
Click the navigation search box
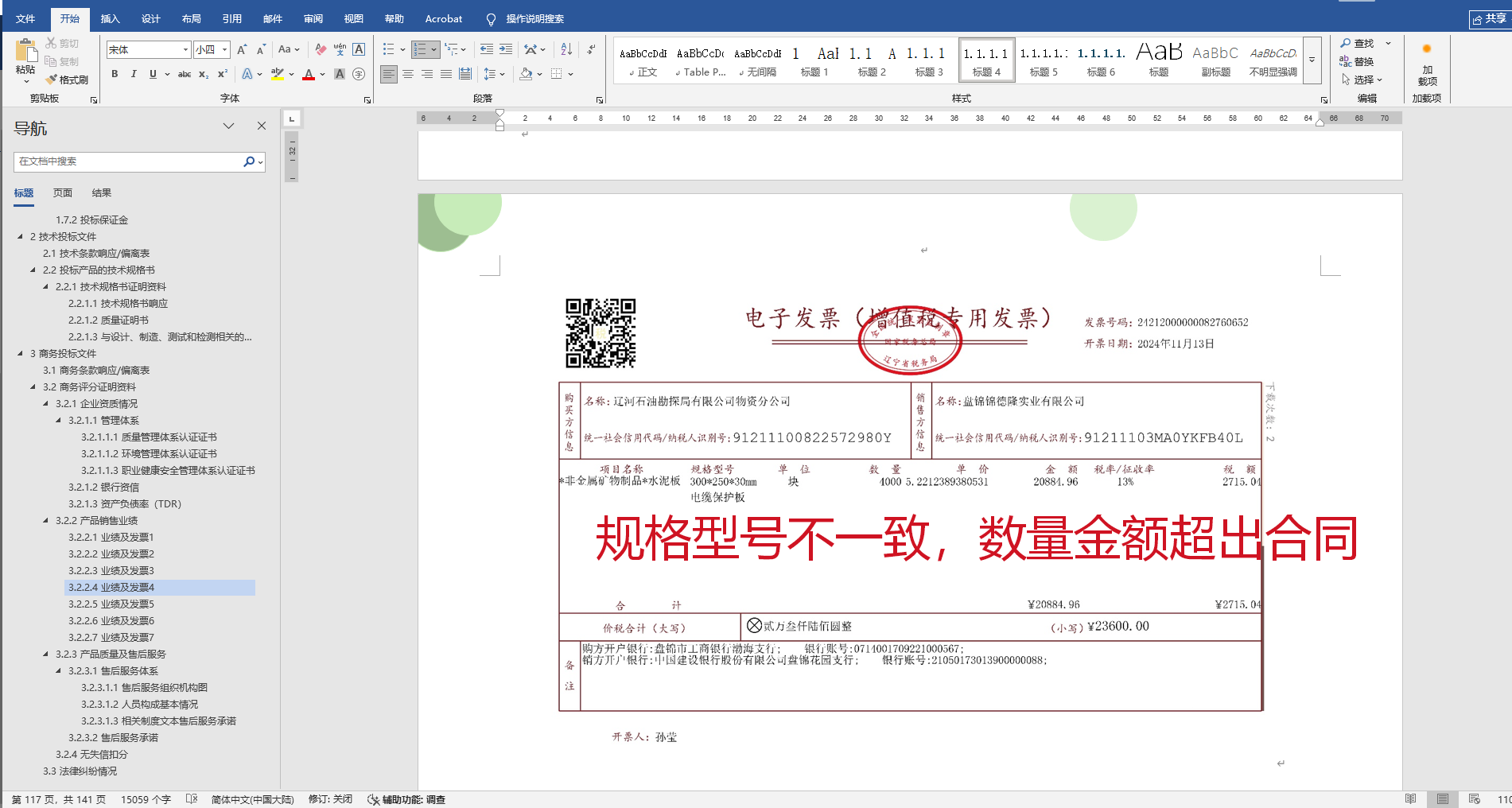click(x=127, y=161)
